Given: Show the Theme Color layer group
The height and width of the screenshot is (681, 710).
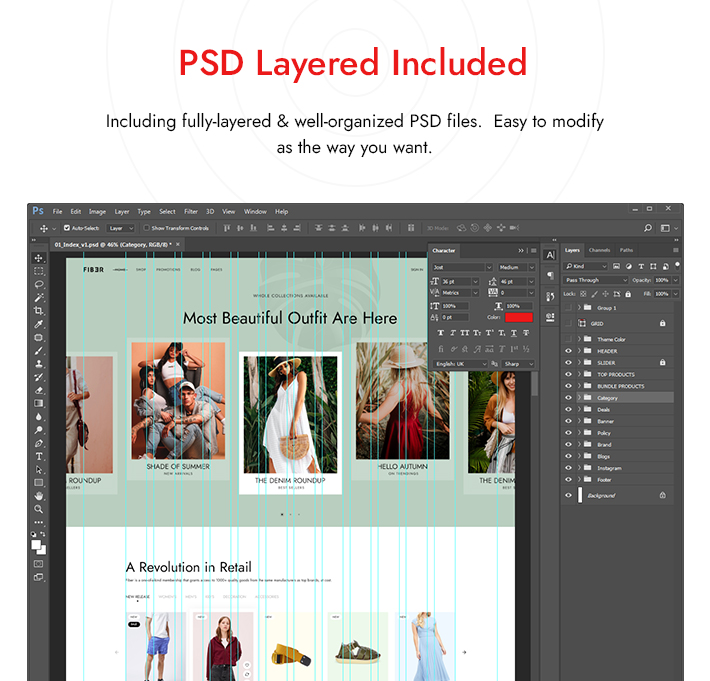Looking at the screenshot, I should pos(568,339).
